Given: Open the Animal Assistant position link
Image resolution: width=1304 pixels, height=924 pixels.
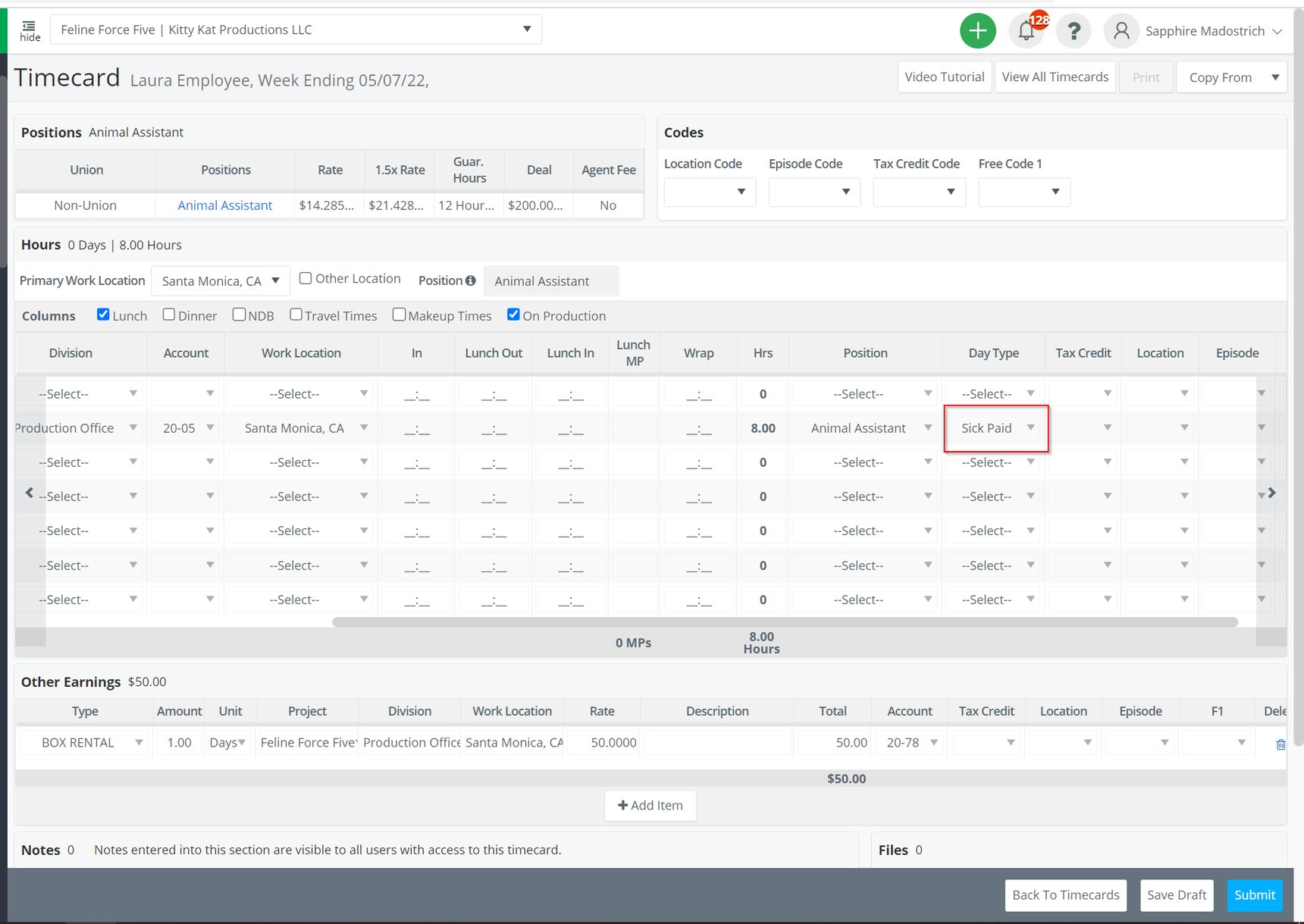Looking at the screenshot, I should 224,205.
